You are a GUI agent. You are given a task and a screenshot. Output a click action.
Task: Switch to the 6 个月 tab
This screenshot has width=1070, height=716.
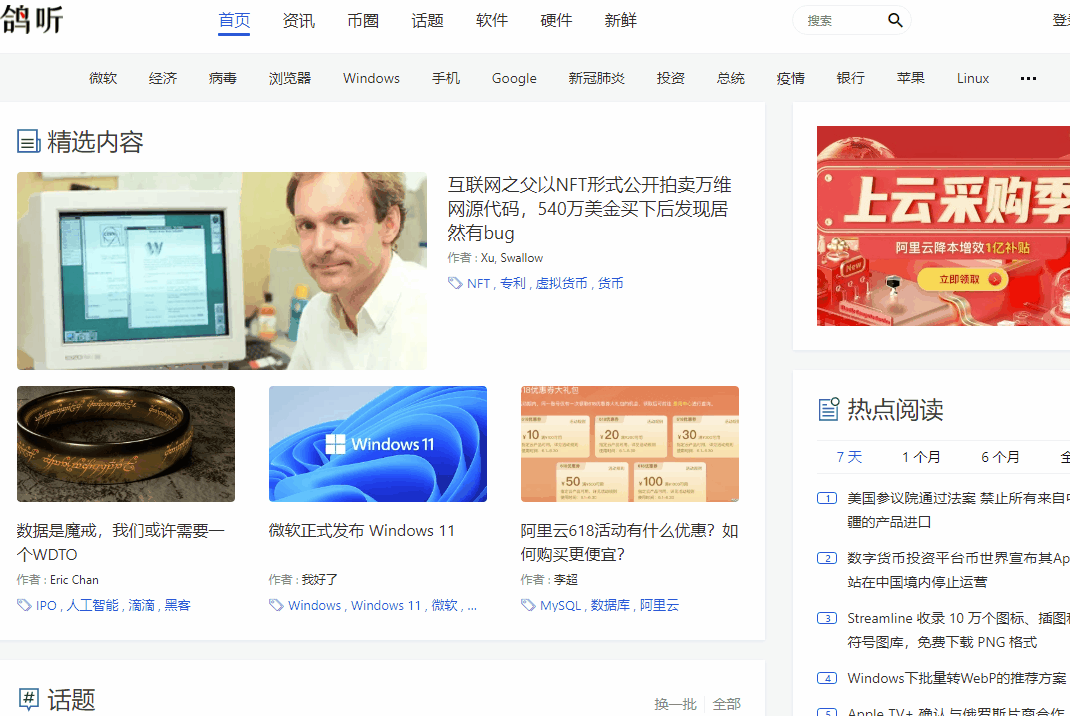coord(1000,457)
